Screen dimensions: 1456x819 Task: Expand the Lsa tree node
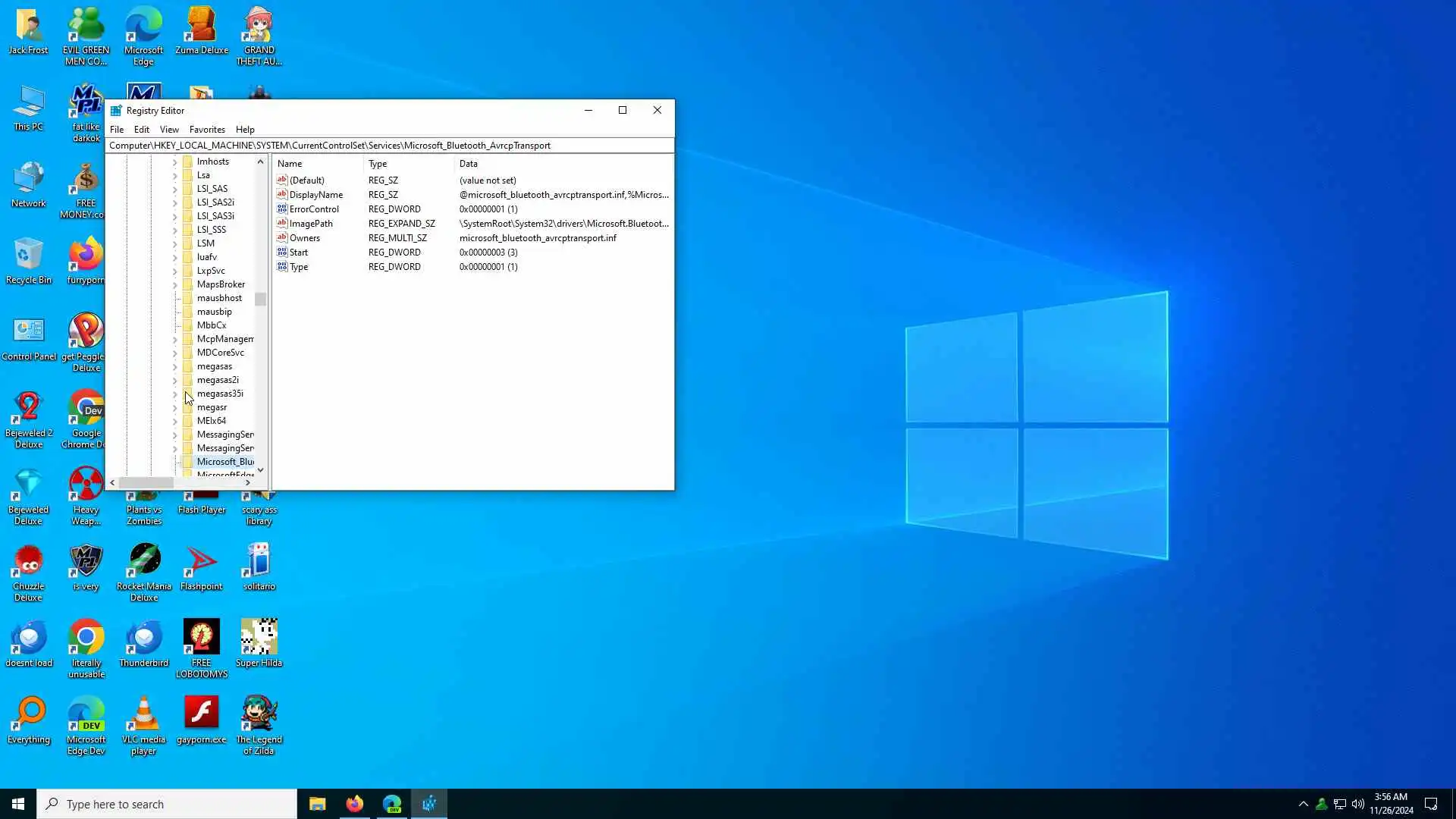coord(174,175)
